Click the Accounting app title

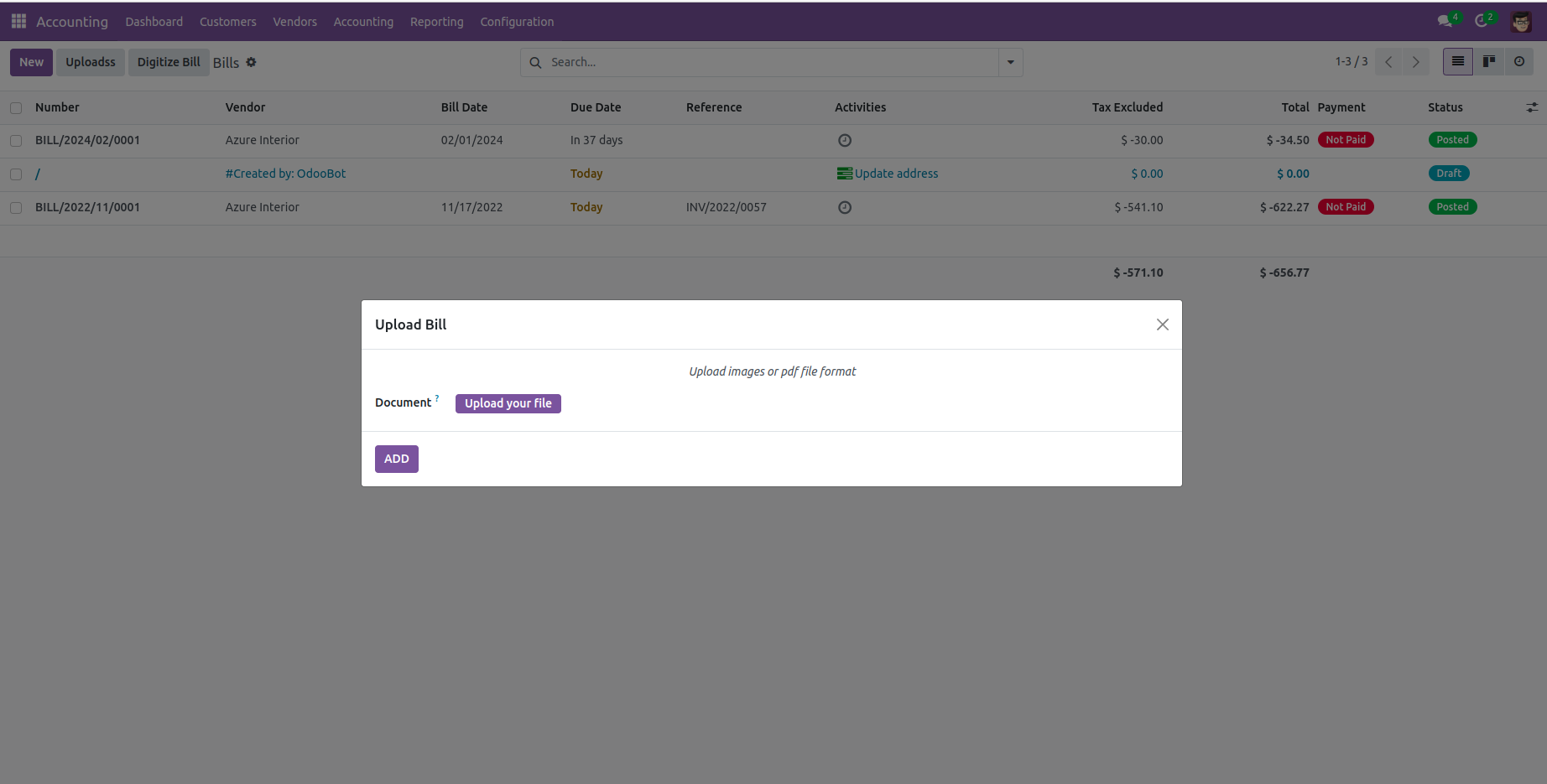72,22
